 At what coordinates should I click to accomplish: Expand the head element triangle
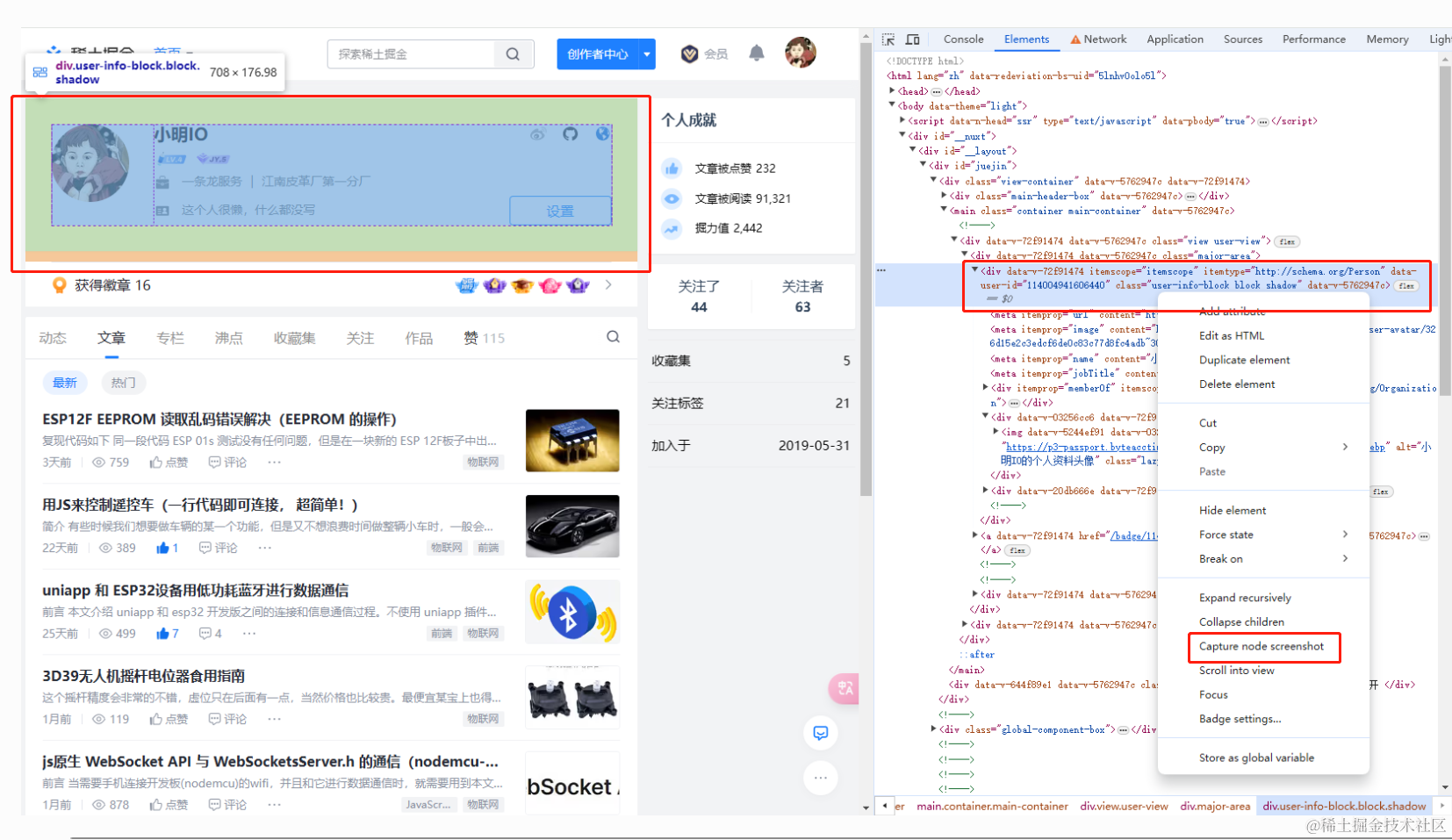coord(892,90)
